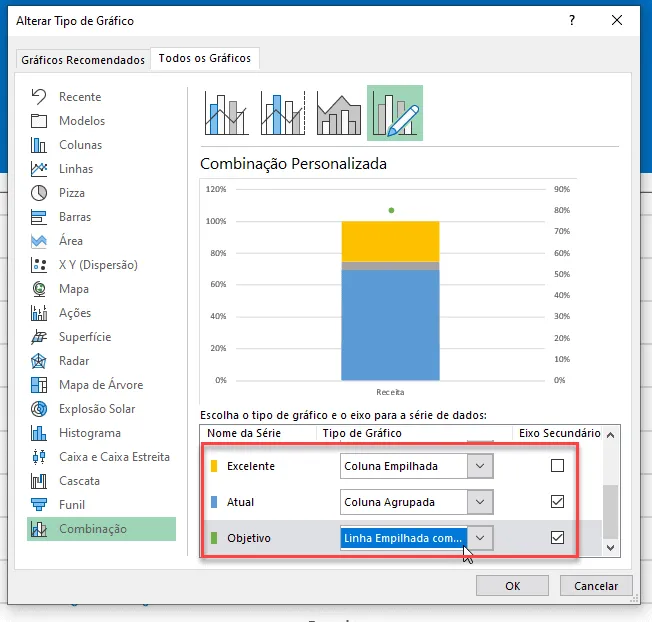Expand chart type dropdown for Objetivo
The height and width of the screenshot is (622, 652).
point(480,538)
